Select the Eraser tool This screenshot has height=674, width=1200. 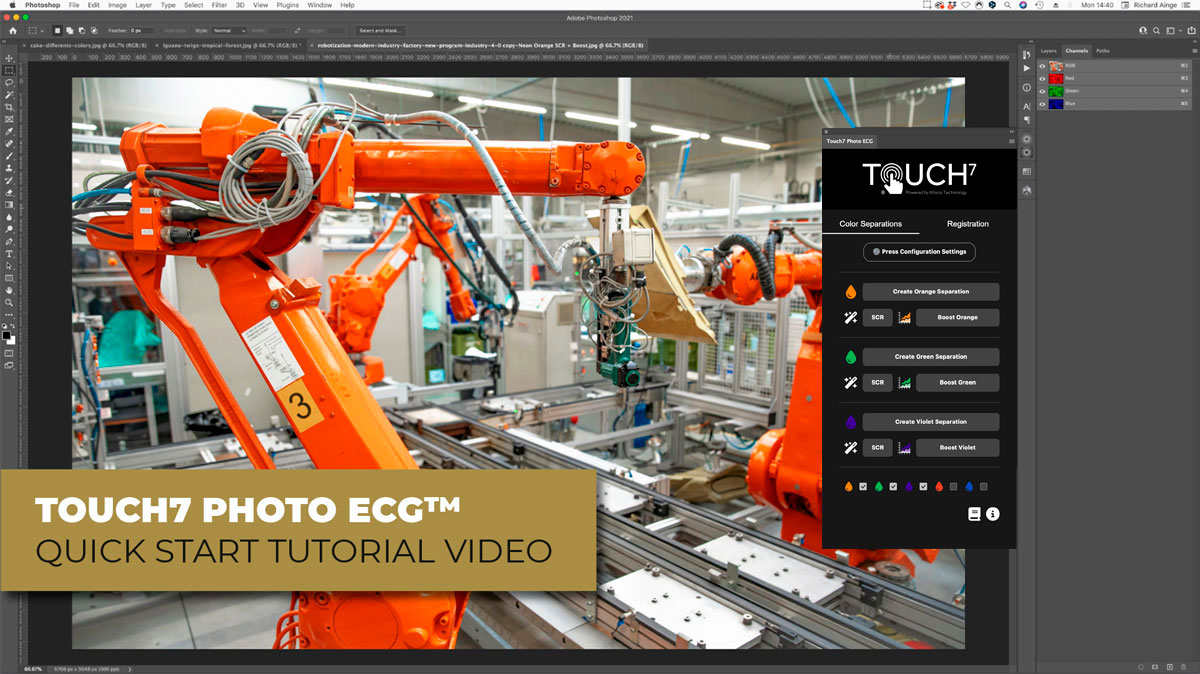tap(9, 192)
